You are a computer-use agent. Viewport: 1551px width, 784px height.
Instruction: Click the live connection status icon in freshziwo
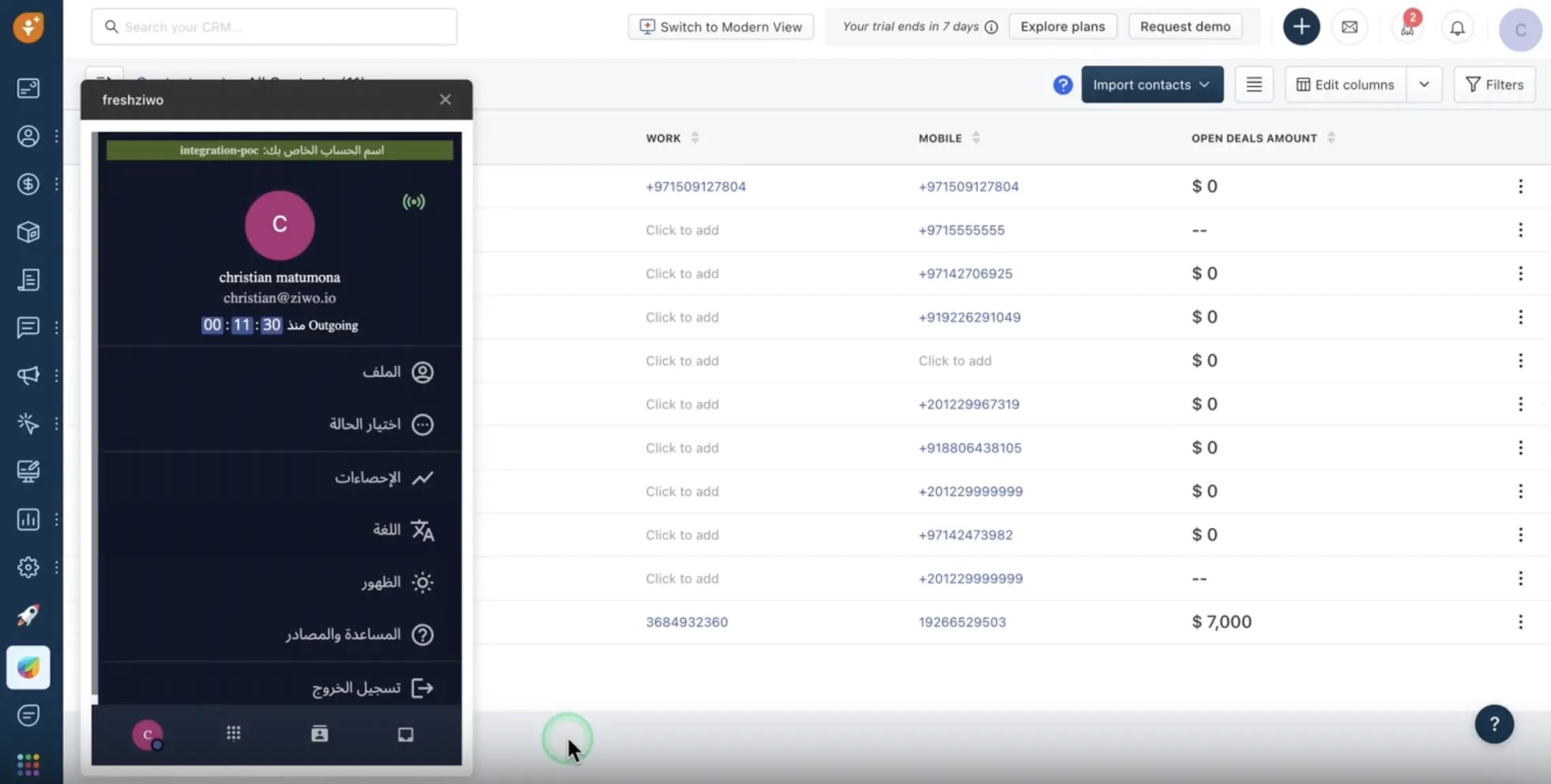click(413, 201)
